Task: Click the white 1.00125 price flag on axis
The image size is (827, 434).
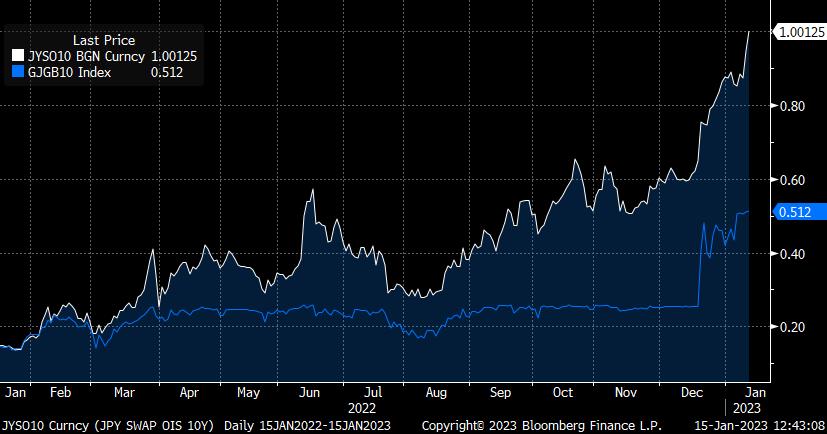Action: pyautogui.click(x=800, y=32)
